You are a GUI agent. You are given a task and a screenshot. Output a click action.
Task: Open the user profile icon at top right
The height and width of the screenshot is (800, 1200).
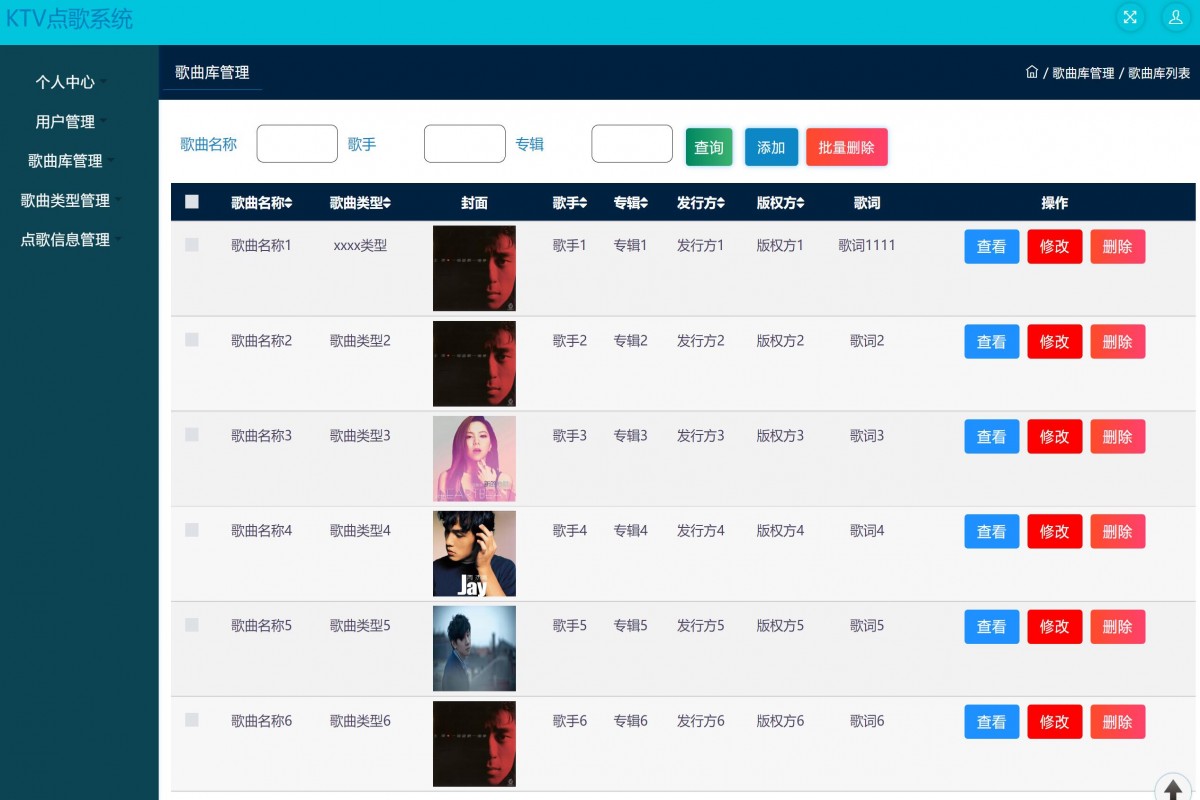[1174, 17]
